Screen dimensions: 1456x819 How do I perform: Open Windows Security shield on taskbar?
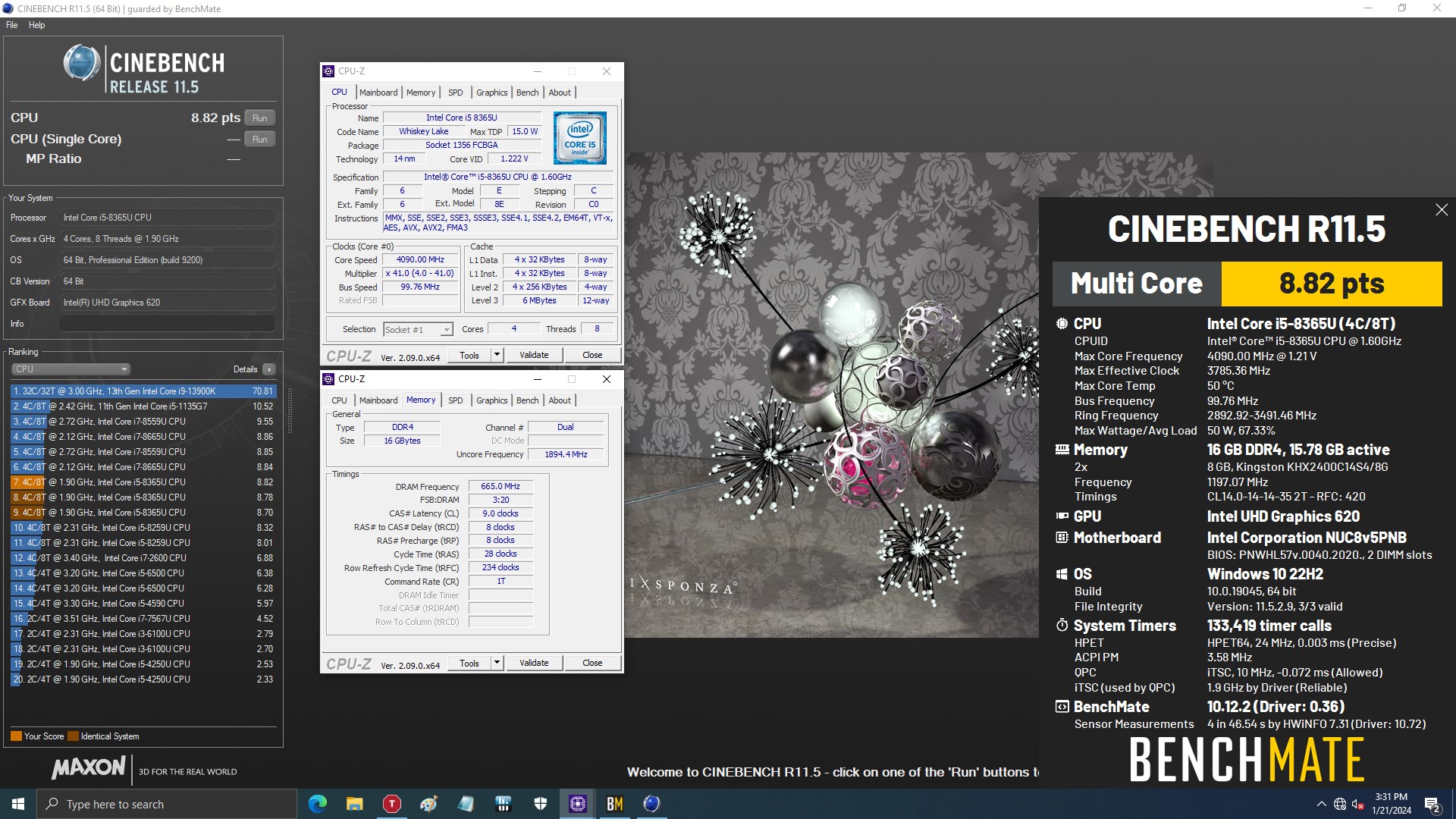pos(540,804)
